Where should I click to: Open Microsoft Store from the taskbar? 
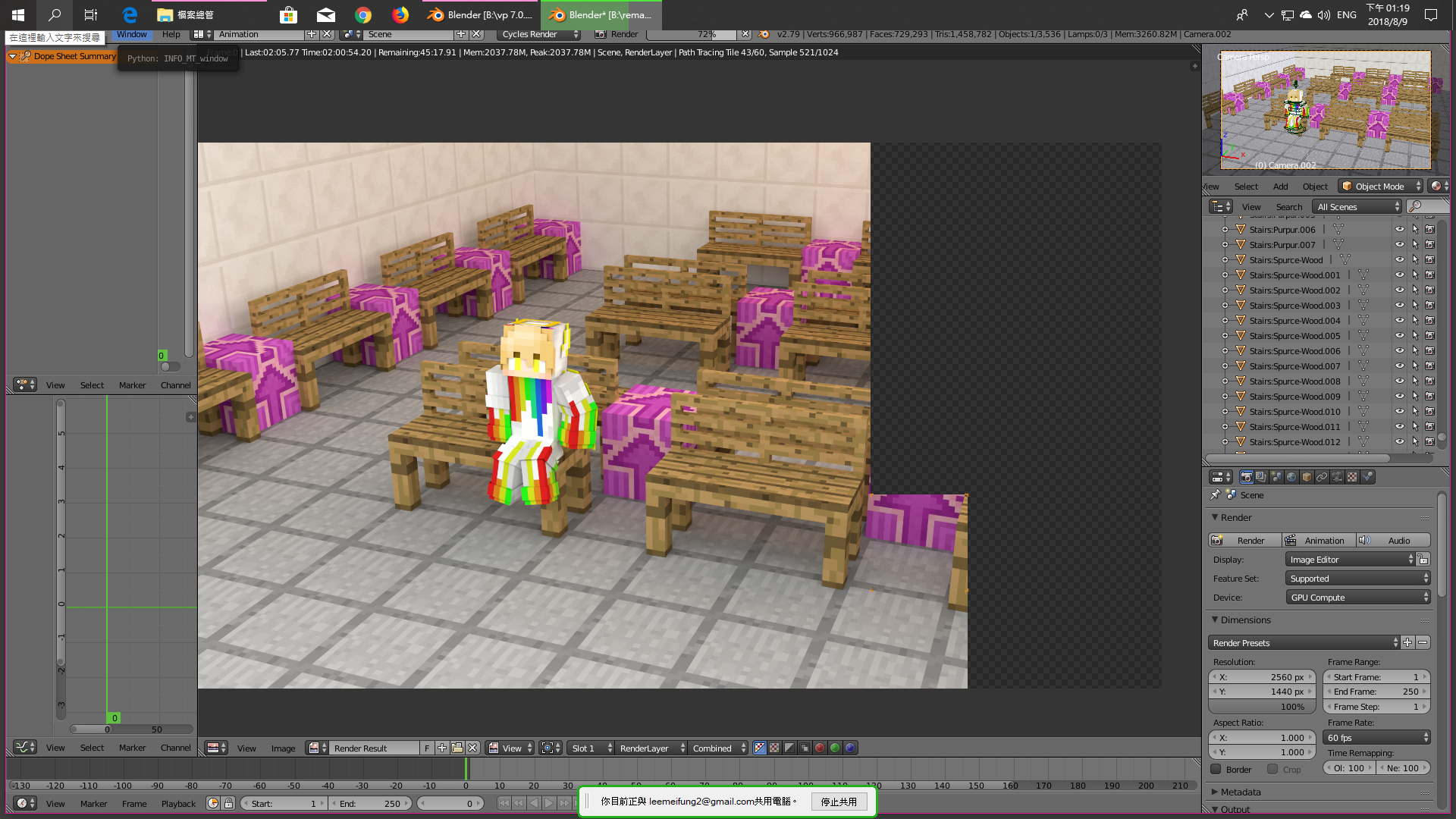point(288,14)
